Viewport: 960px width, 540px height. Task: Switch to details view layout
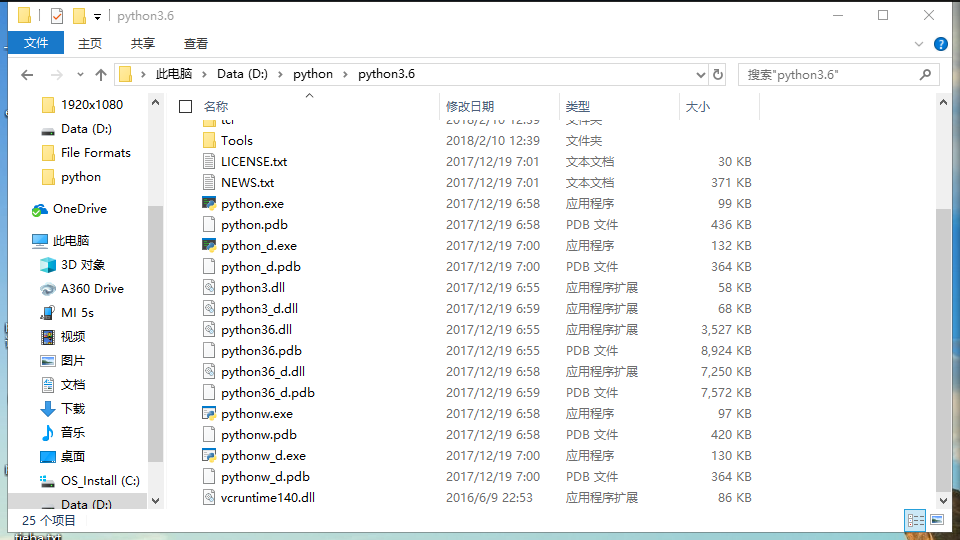click(x=915, y=520)
